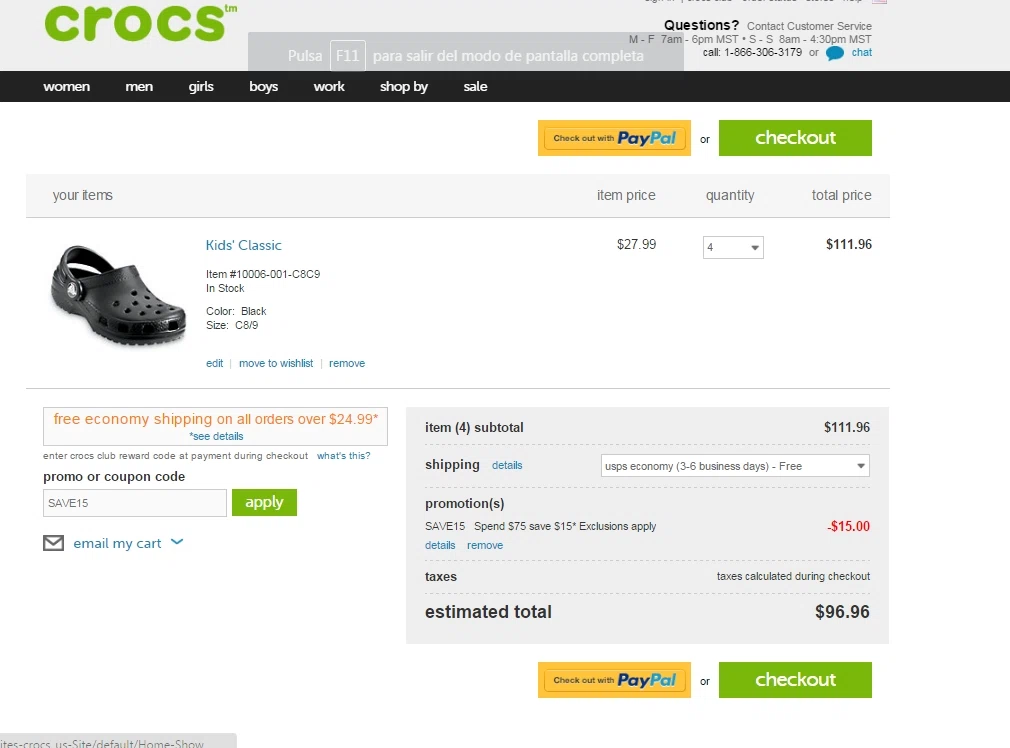Click the In Stock status text
This screenshot has width=1010, height=748.
225,288
